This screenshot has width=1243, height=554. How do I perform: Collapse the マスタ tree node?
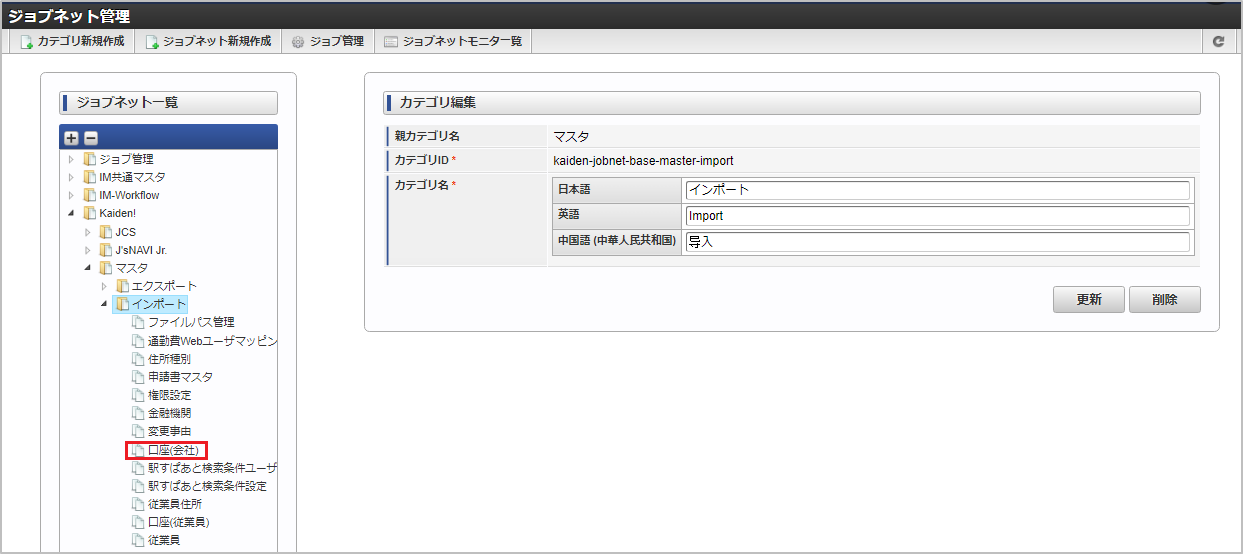tap(87, 268)
